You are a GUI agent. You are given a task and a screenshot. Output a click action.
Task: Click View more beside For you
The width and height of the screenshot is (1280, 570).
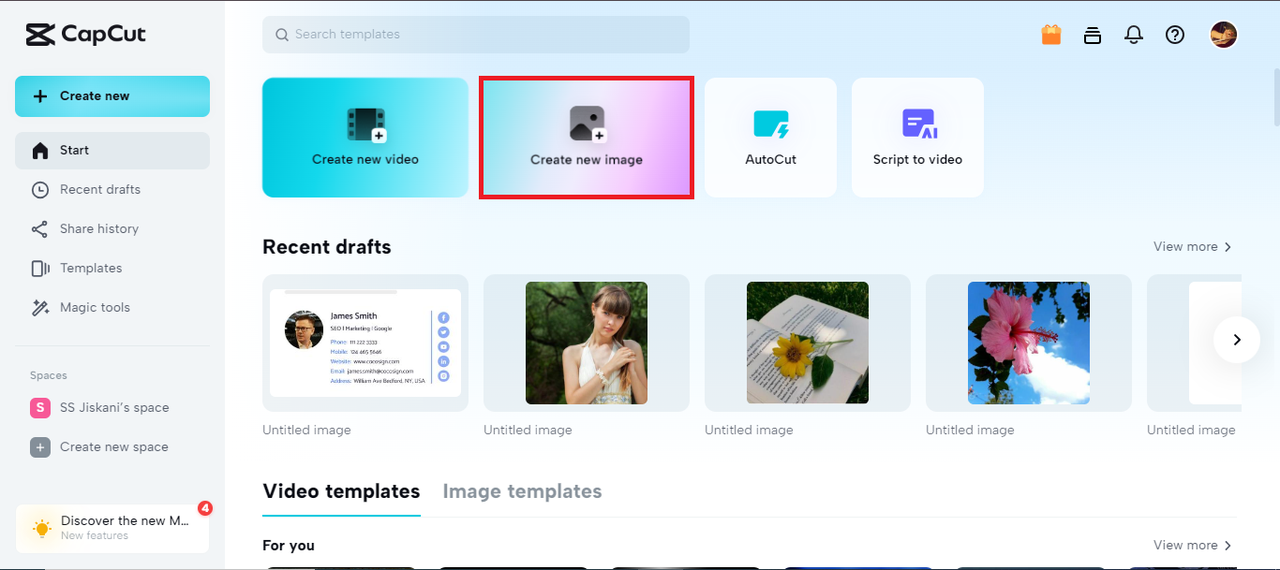point(1193,545)
